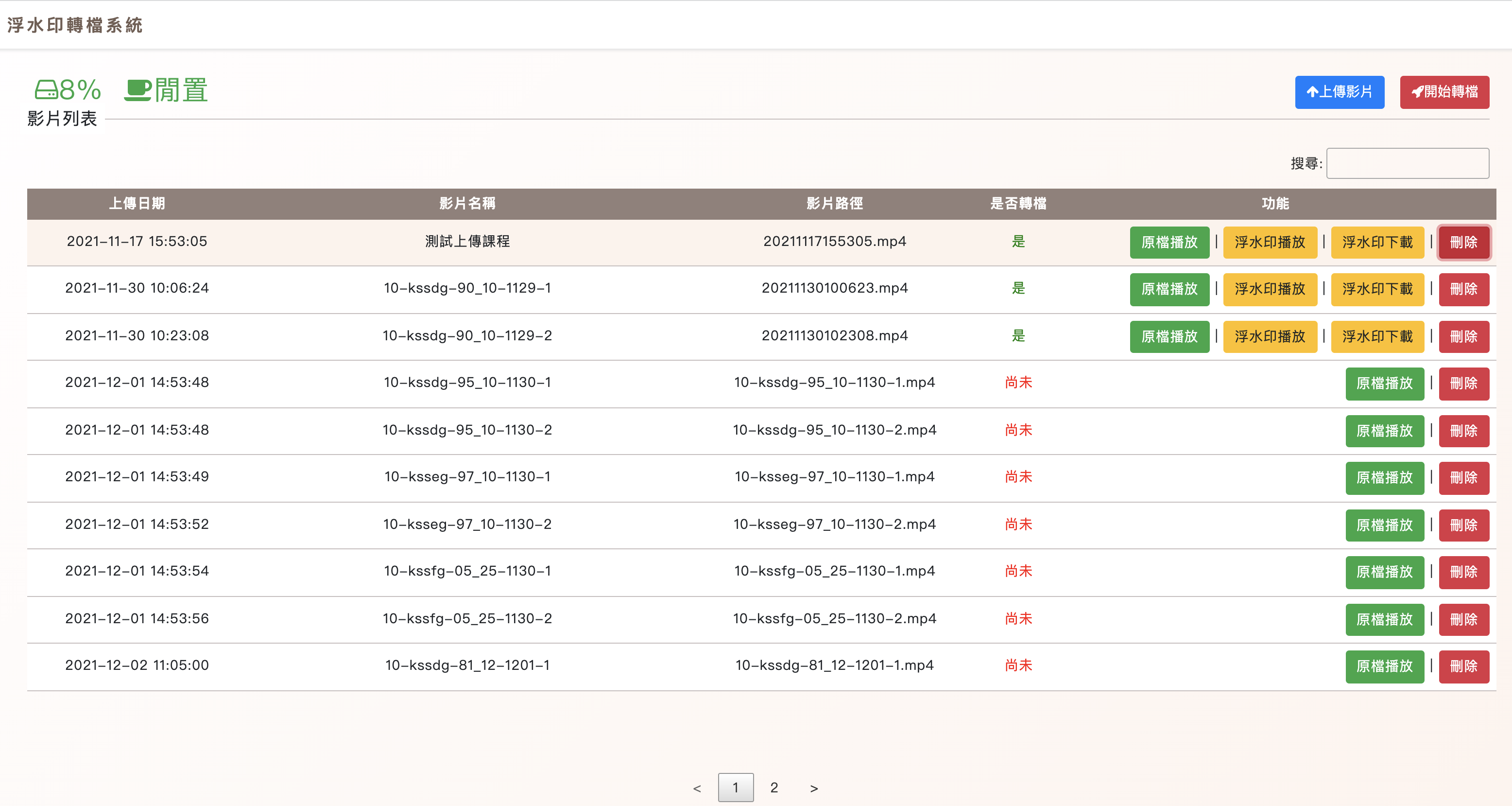
Task: Play original file for 10-ksseg-97_10-1130-1
Action: click(x=1384, y=478)
